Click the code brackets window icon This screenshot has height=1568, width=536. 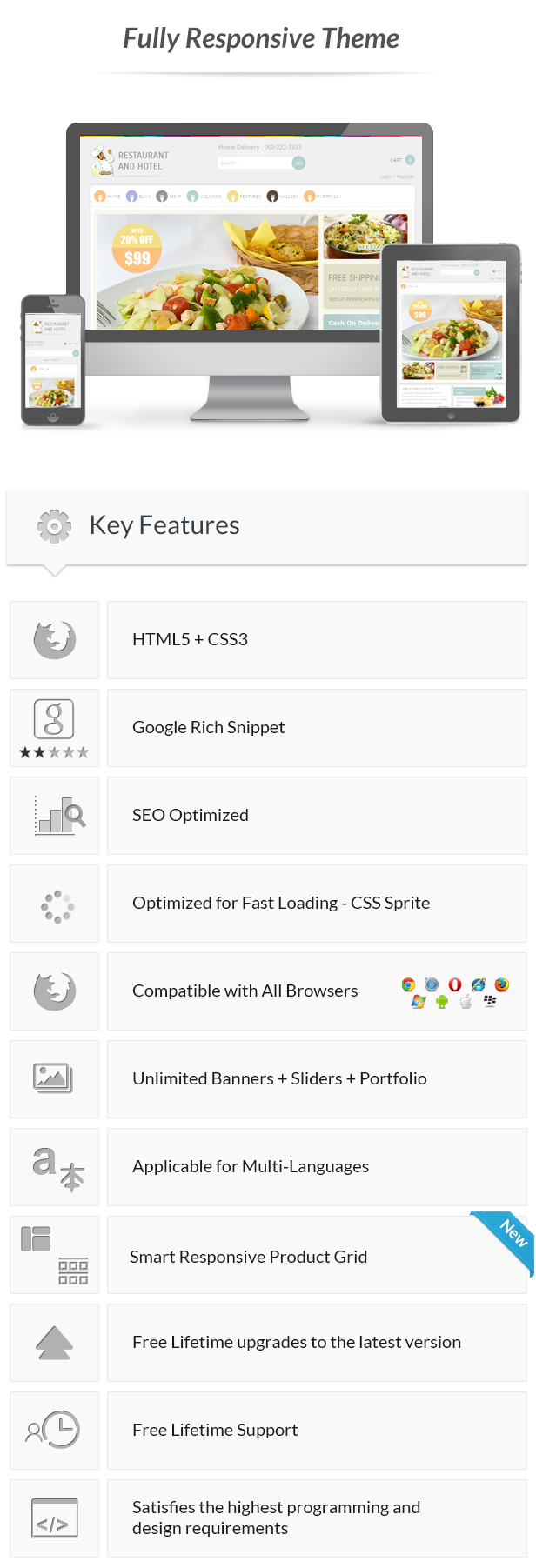(54, 1518)
